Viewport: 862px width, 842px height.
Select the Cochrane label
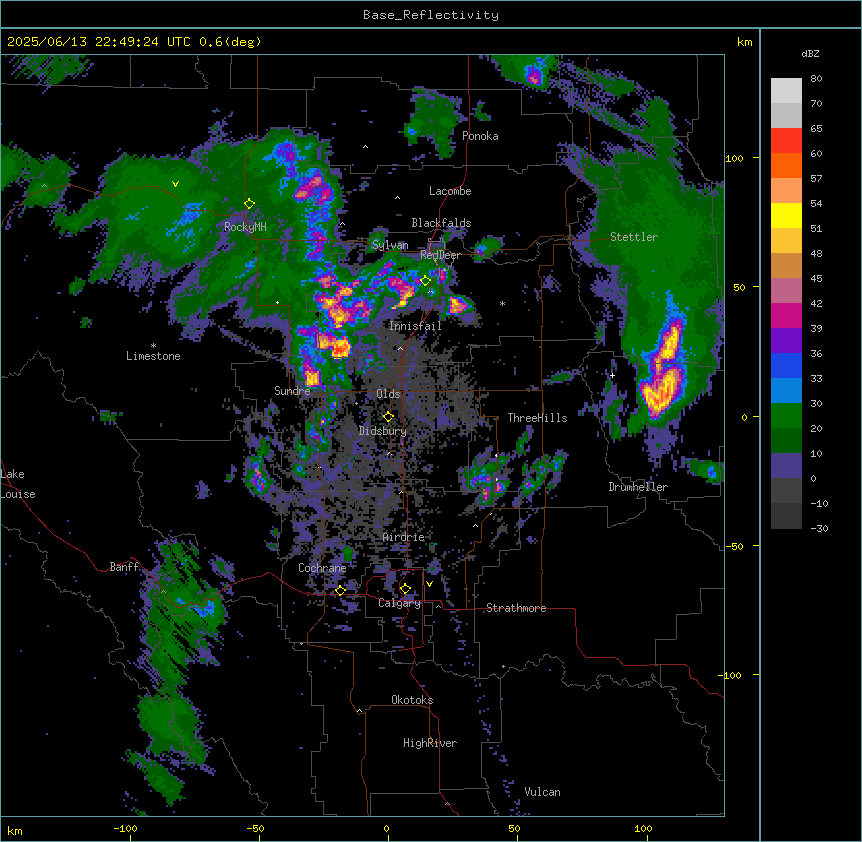322,568
